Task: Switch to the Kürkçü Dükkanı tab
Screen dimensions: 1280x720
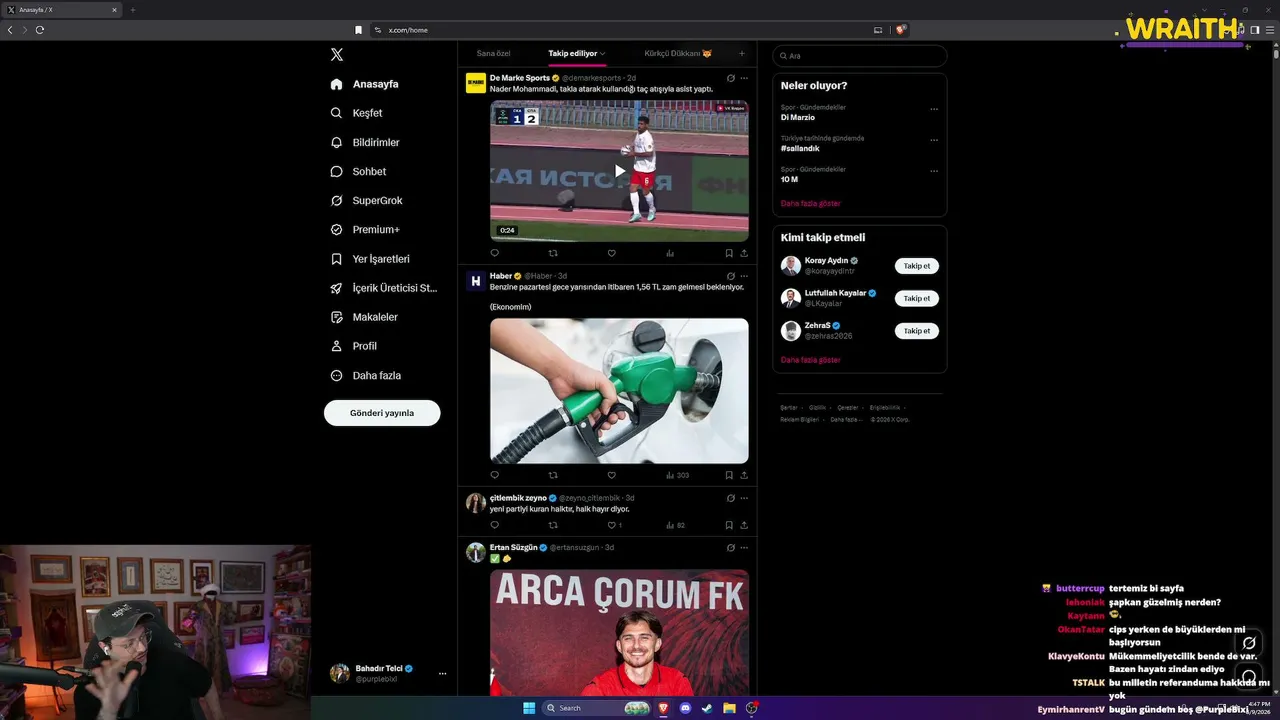Action: coord(678,54)
